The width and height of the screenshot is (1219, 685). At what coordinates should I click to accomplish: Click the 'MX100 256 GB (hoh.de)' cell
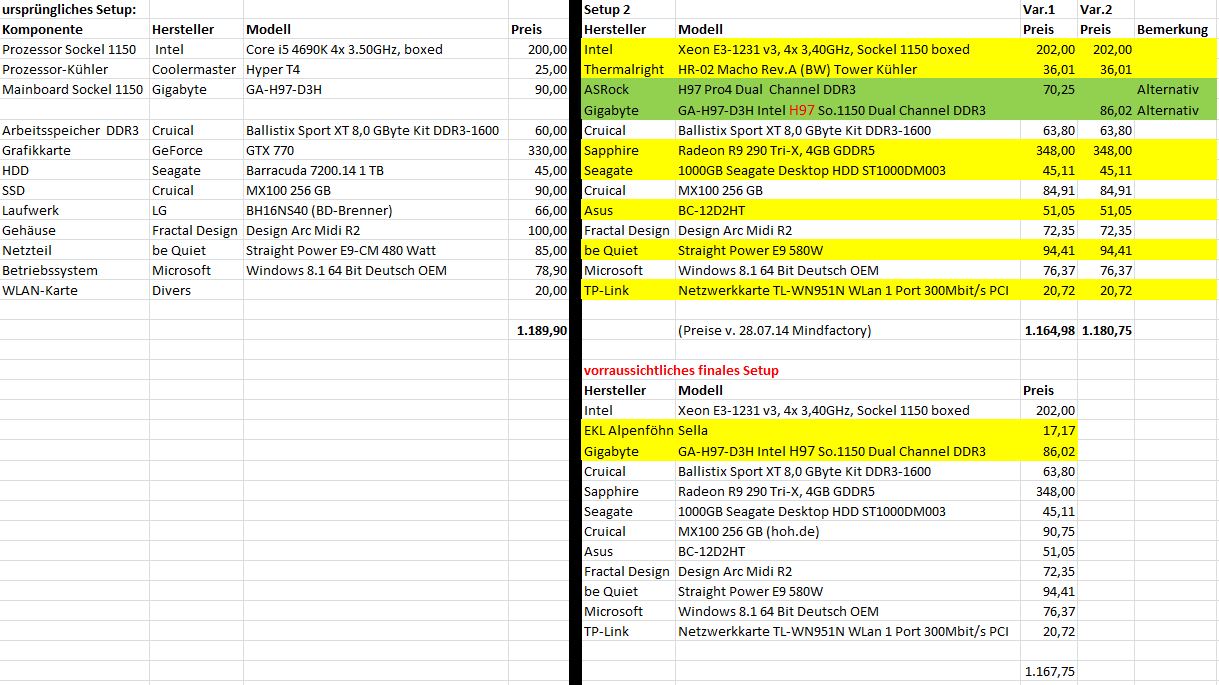(x=848, y=531)
